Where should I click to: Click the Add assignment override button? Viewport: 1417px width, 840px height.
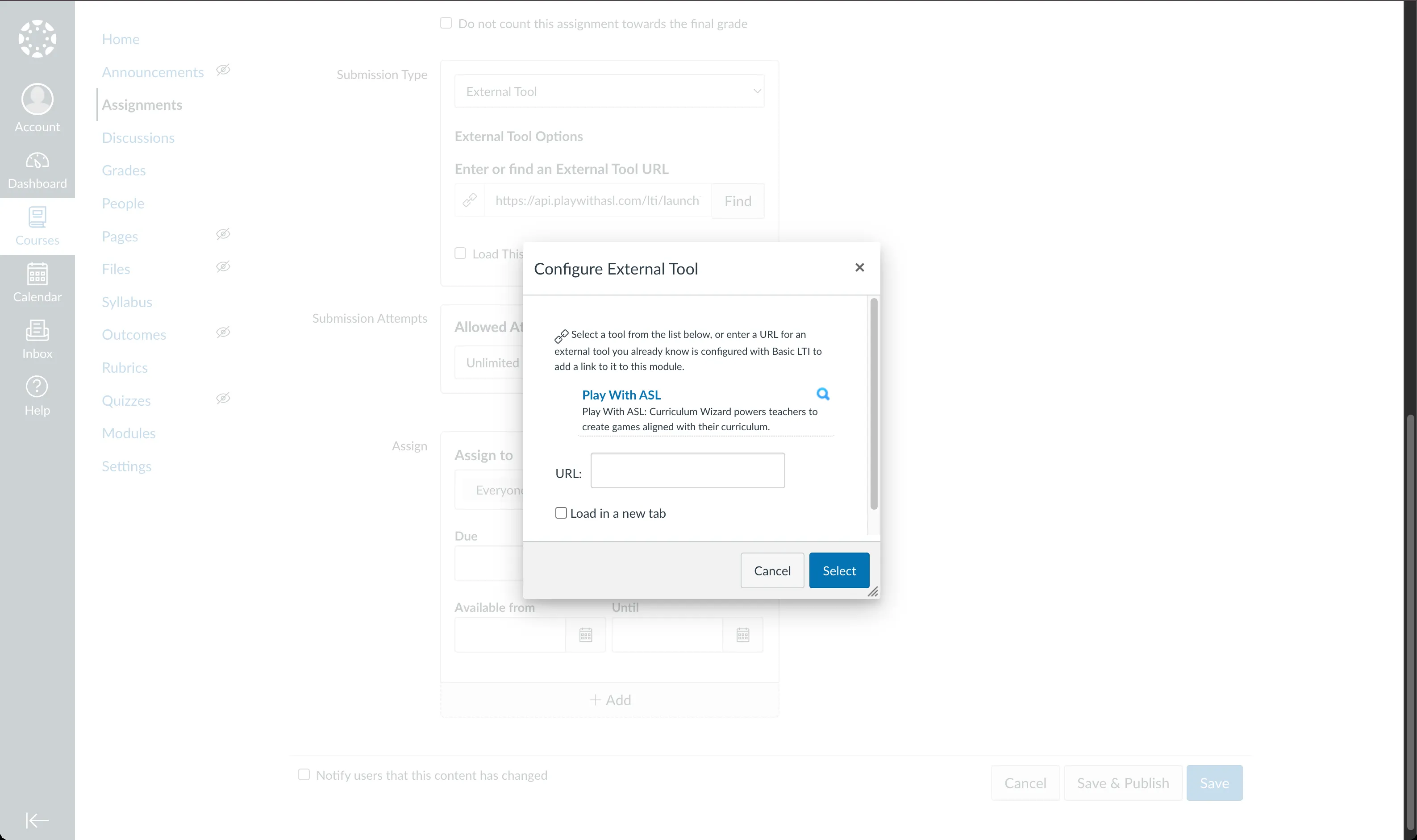610,700
